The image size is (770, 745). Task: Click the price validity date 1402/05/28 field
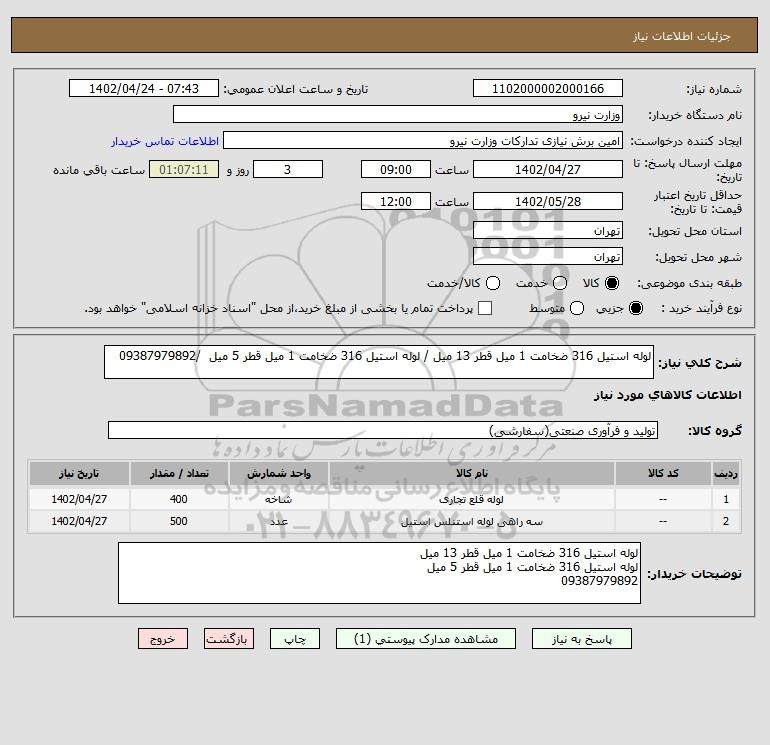(548, 201)
